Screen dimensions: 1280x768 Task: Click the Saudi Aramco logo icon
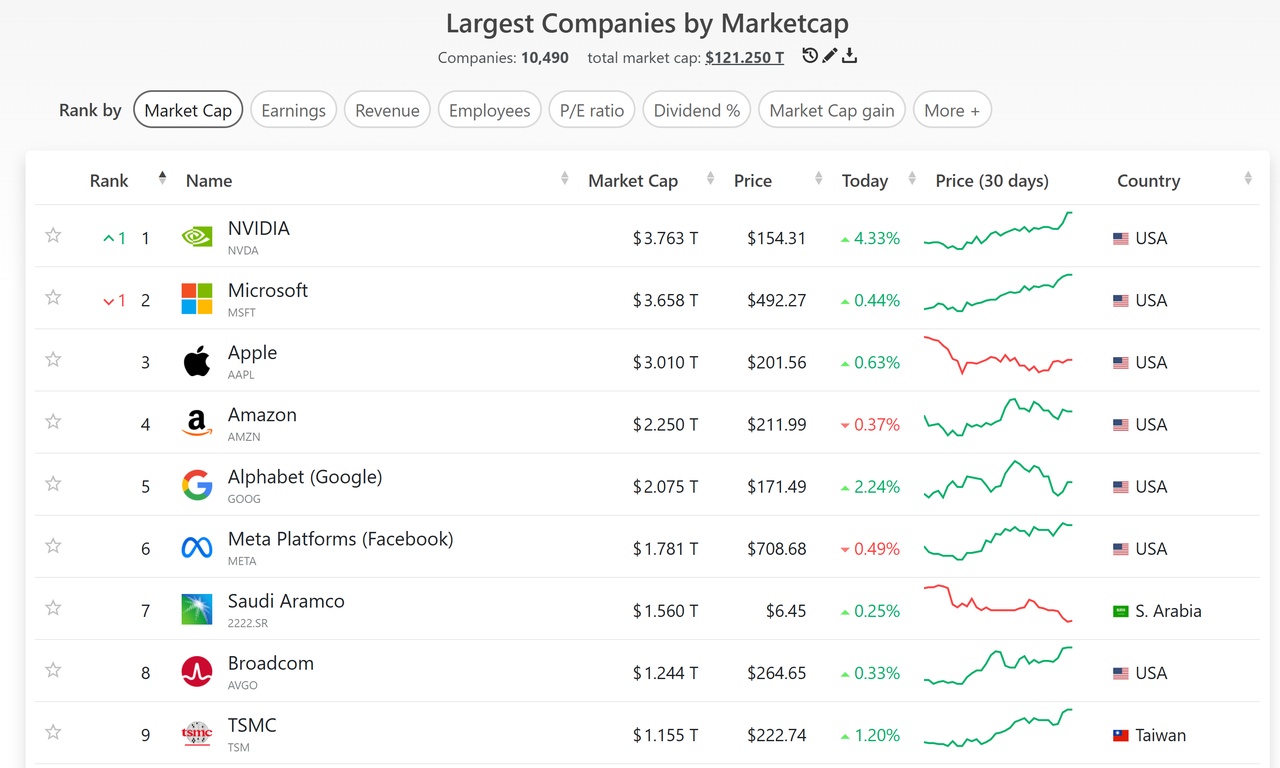pyautogui.click(x=197, y=609)
